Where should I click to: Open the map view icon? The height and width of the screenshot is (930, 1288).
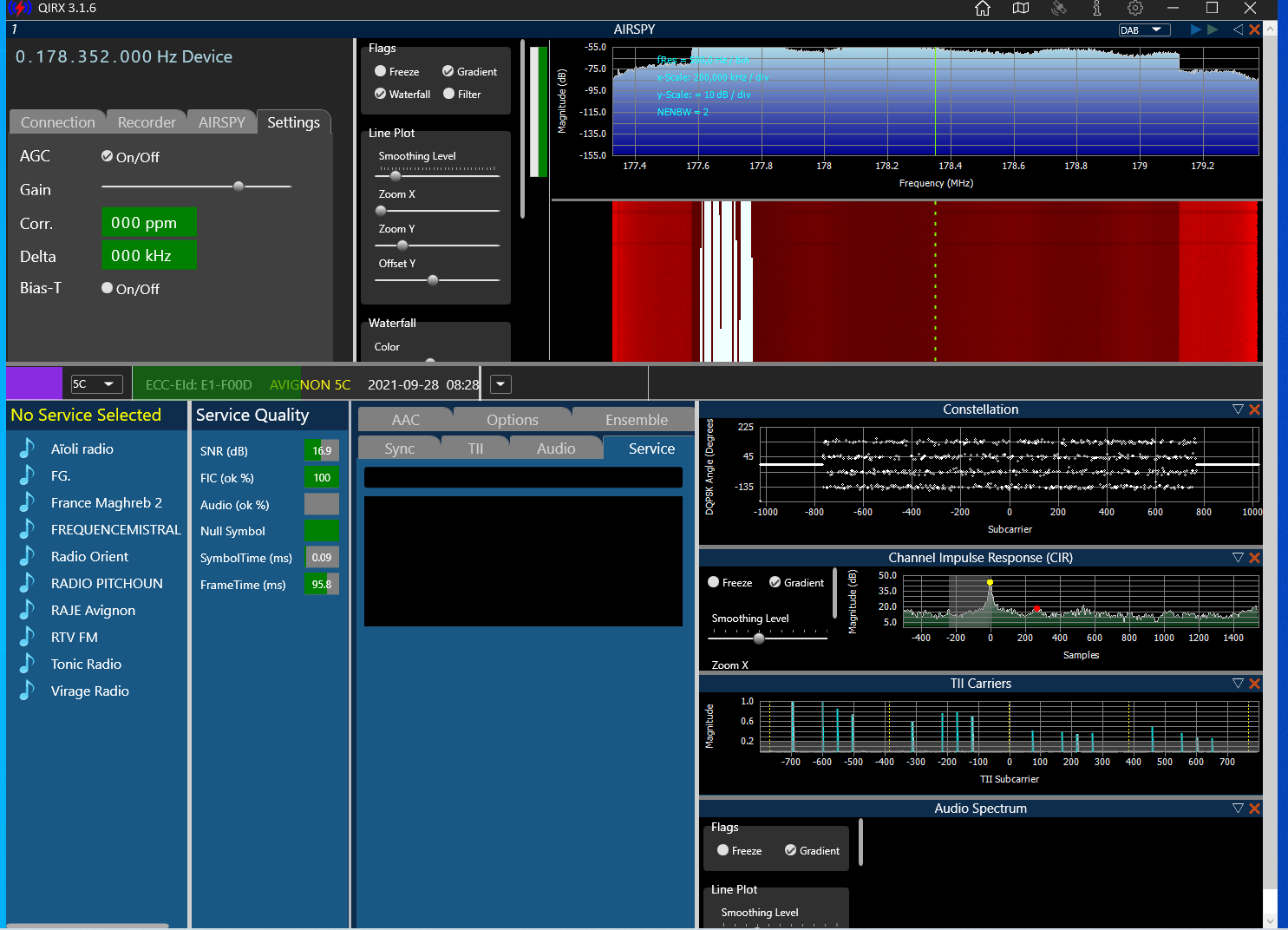click(x=1021, y=9)
